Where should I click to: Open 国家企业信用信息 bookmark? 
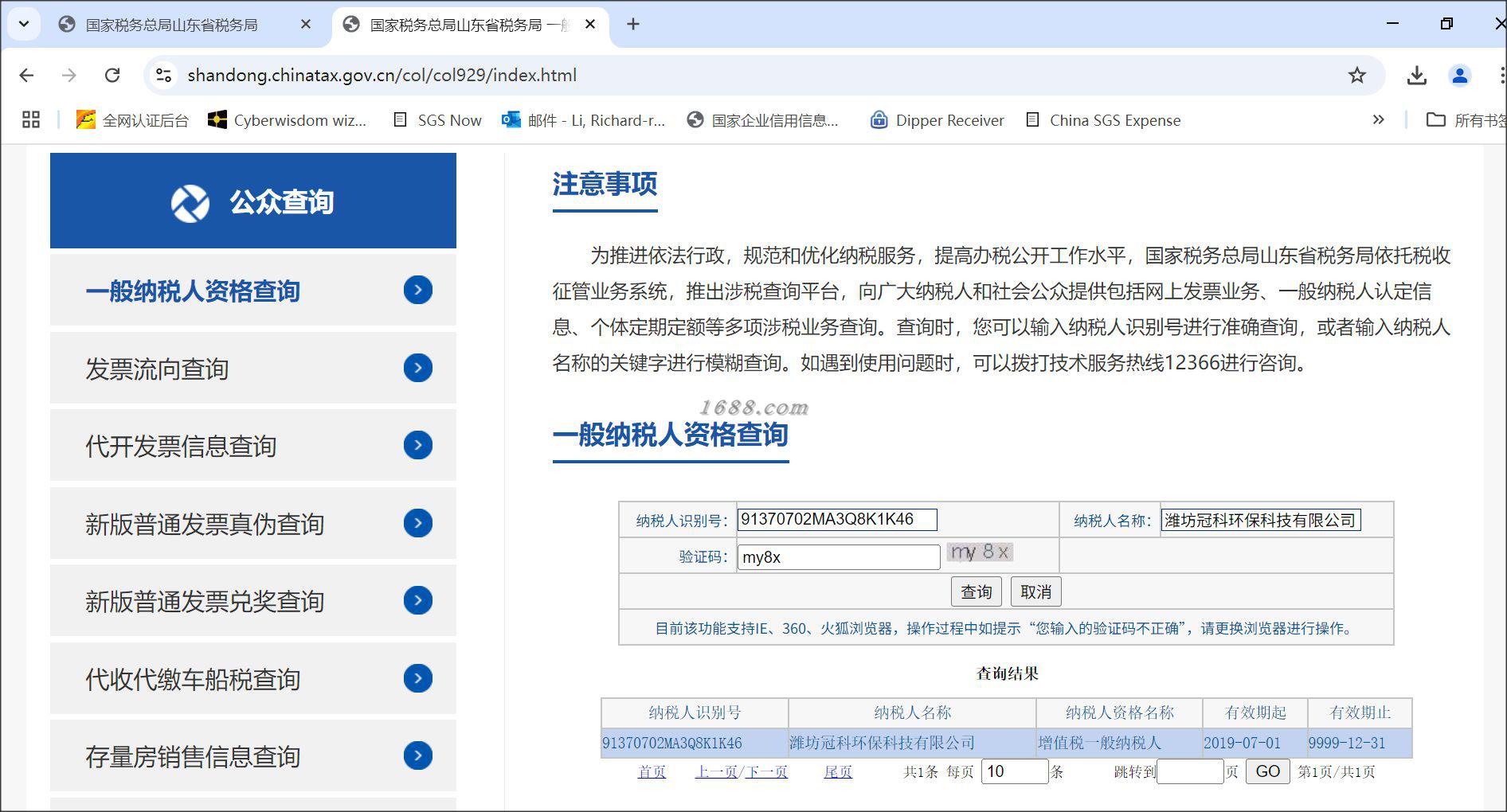point(763,120)
